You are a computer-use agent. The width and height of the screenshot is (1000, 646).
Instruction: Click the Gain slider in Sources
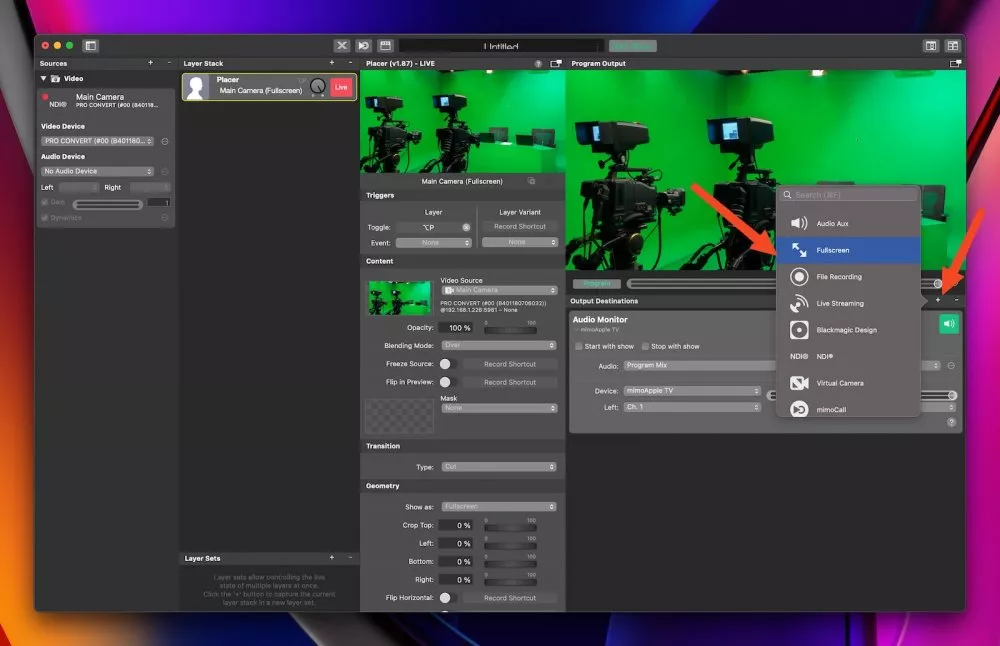click(108, 205)
